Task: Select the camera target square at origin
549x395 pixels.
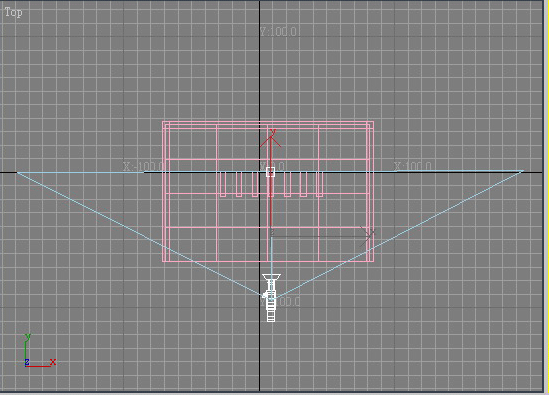Action: pyautogui.click(x=270, y=172)
